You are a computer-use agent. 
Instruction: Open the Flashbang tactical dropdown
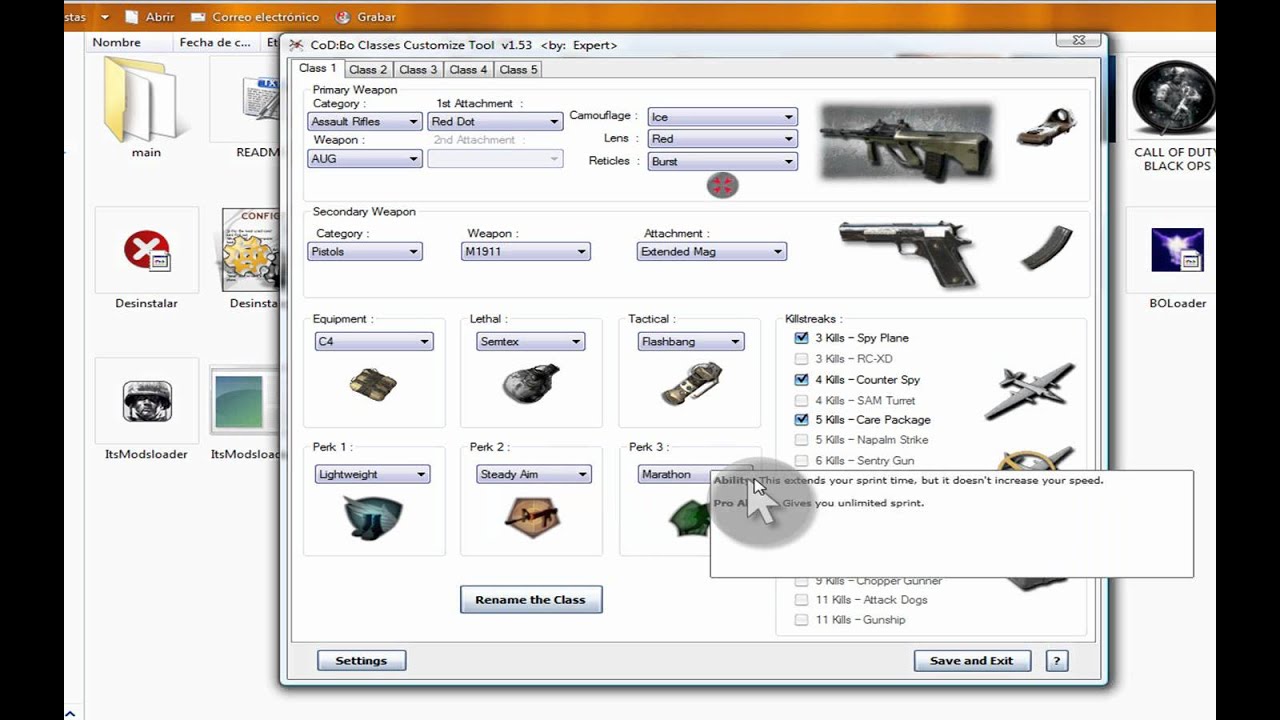point(691,342)
